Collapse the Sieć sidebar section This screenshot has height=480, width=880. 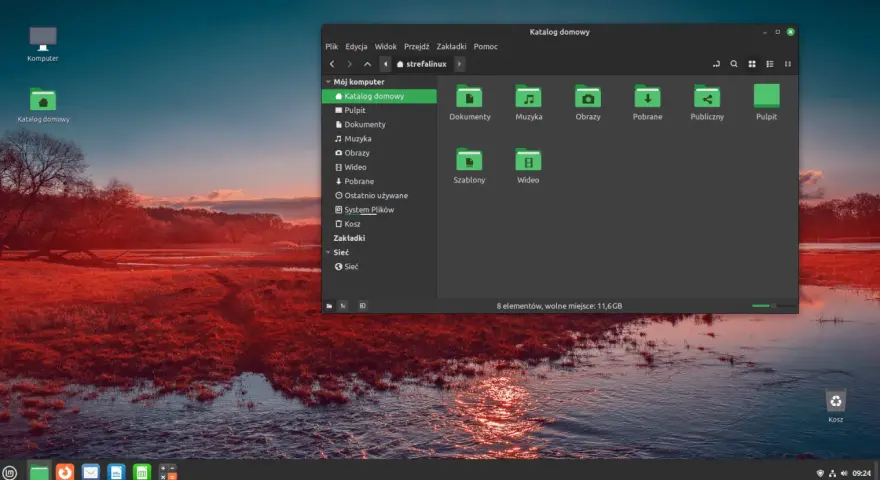pos(328,253)
